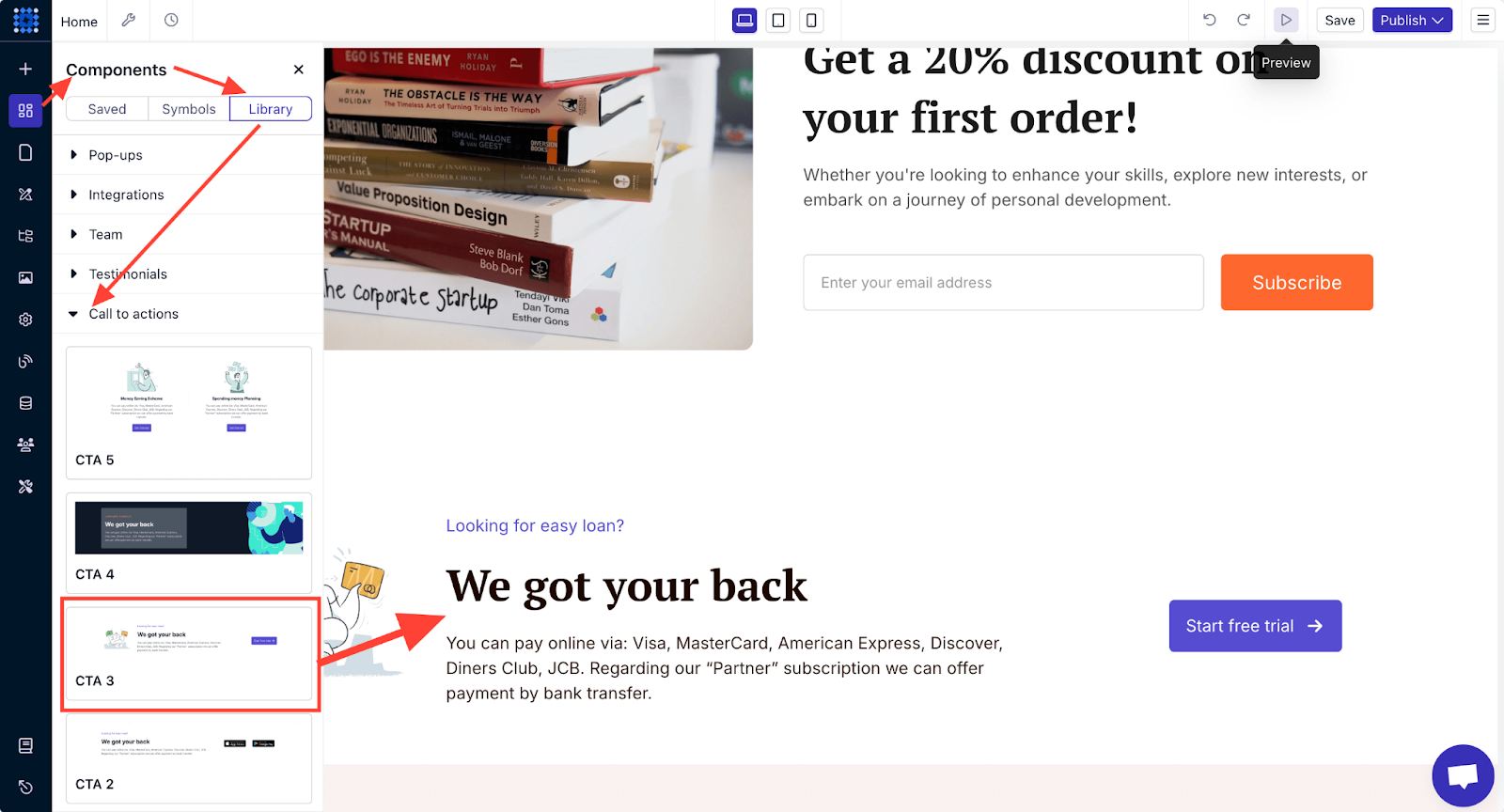
Task: Open the Publish dropdown
Action: 1412,20
